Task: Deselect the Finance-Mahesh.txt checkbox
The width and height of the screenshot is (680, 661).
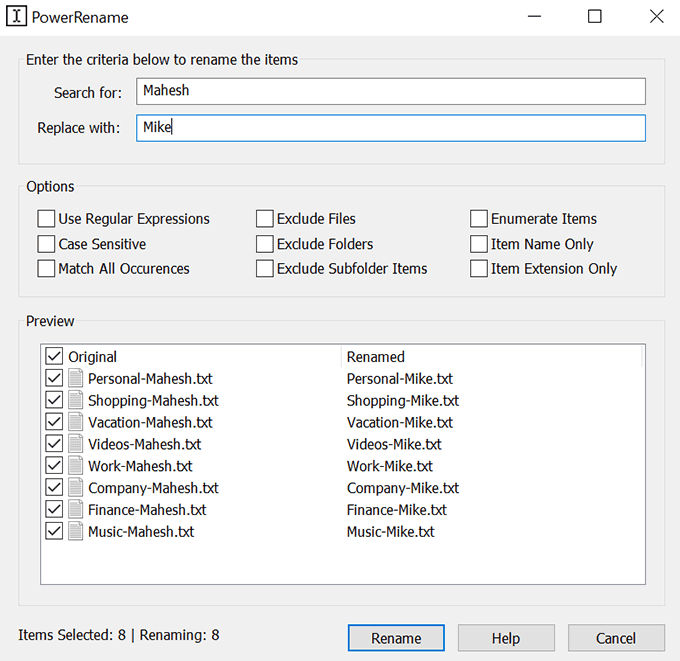Action: tap(54, 510)
